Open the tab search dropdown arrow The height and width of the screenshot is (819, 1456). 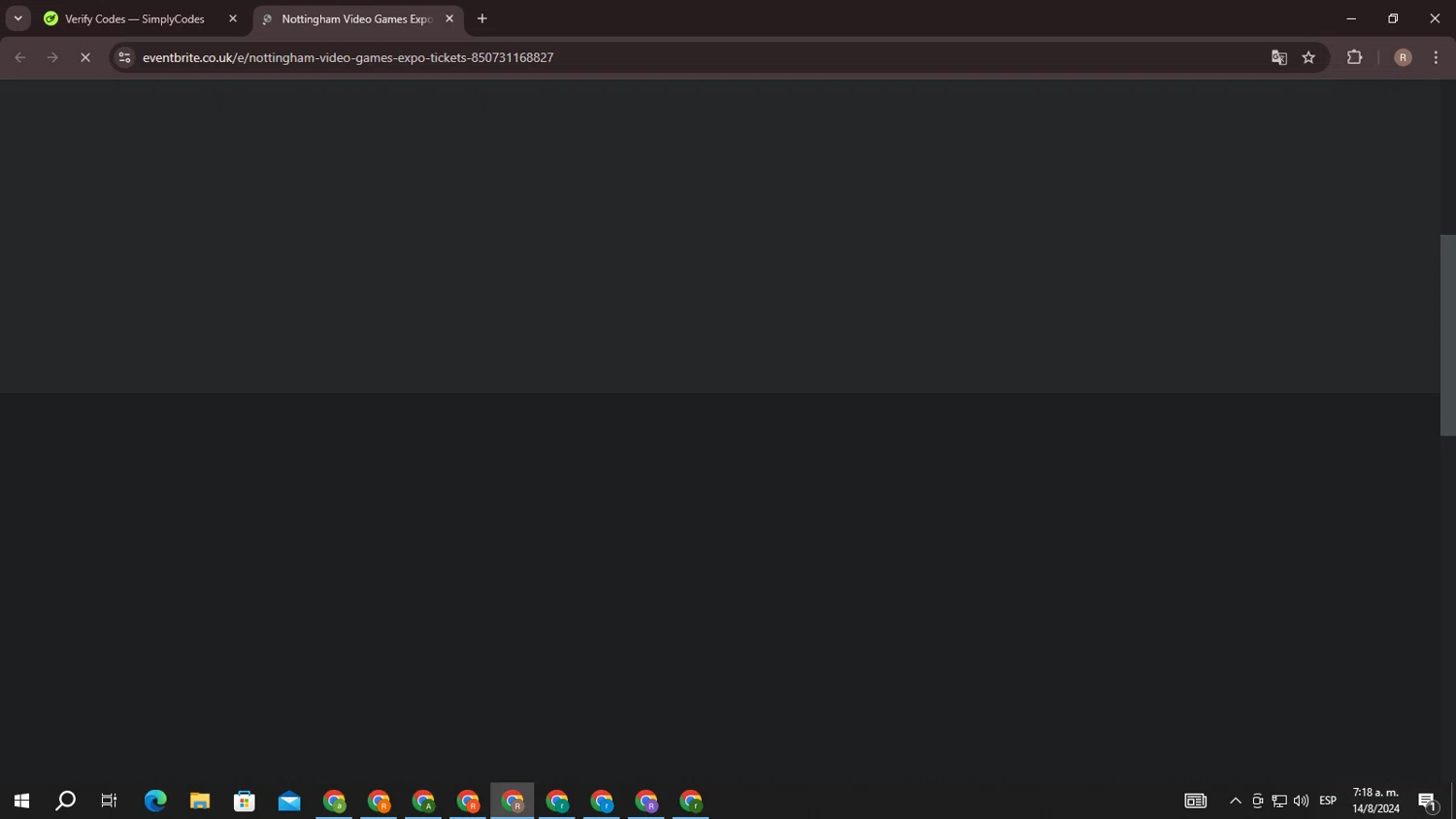click(x=17, y=18)
